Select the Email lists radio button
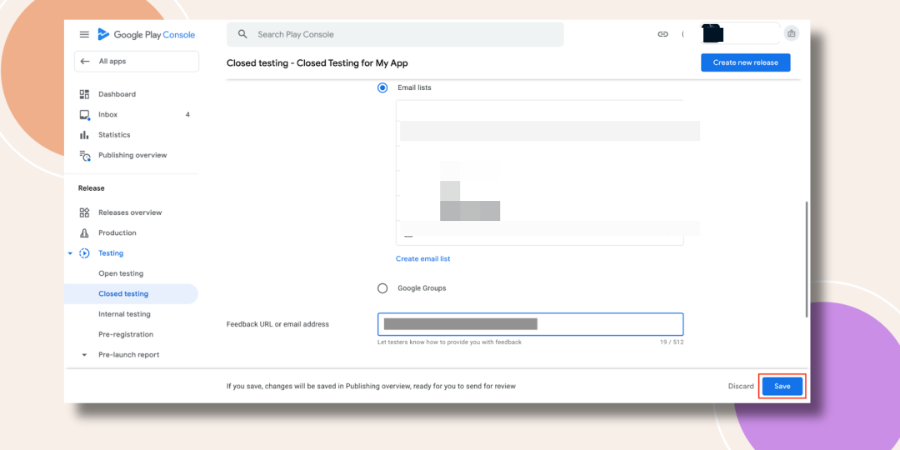This screenshot has height=450, width=900. pos(382,88)
